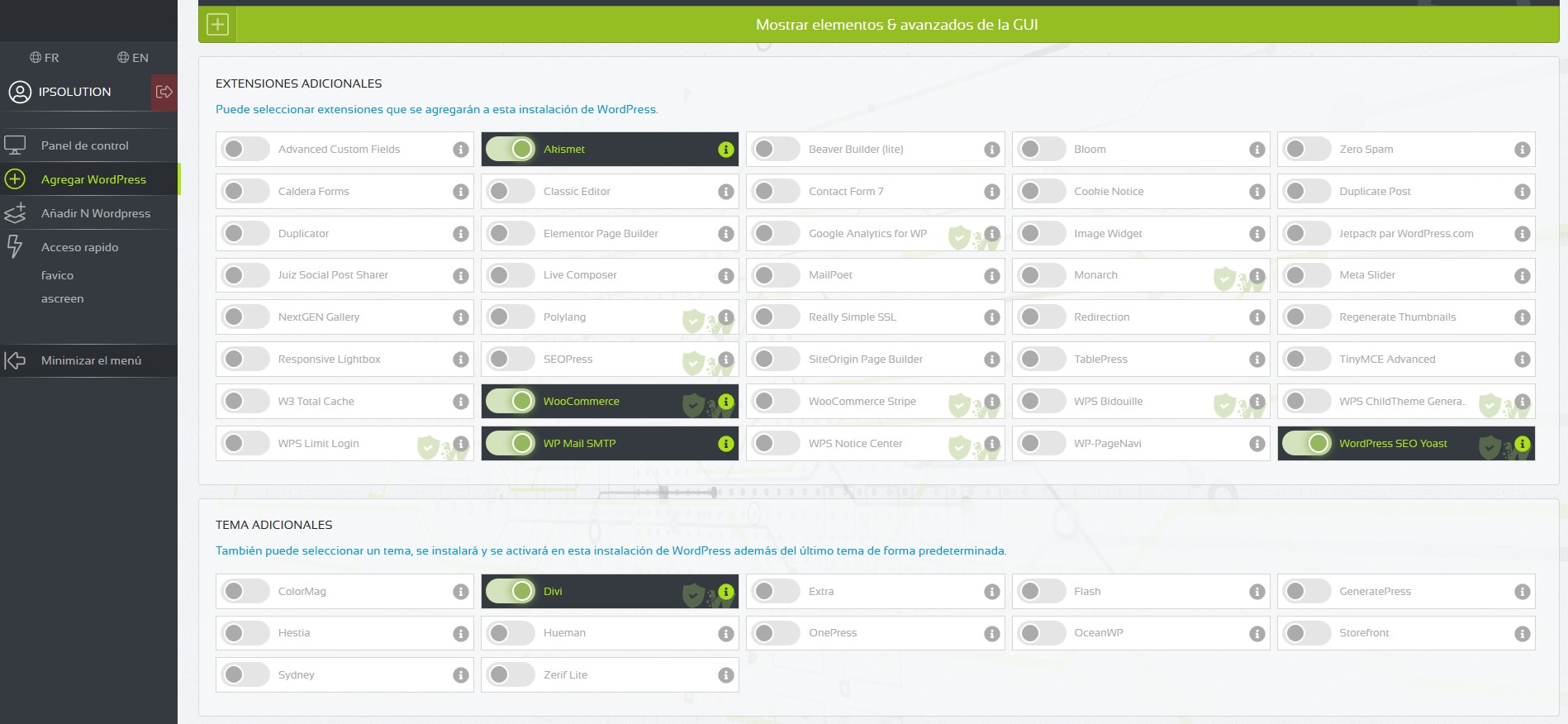Click the GeneratePress theme label

click(1375, 591)
